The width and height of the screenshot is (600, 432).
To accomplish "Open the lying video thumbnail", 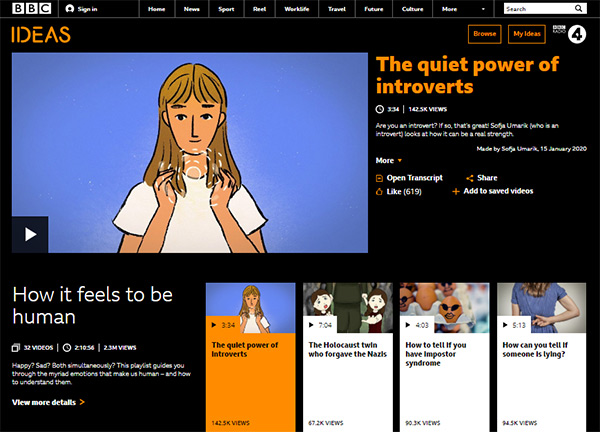I will point(541,308).
